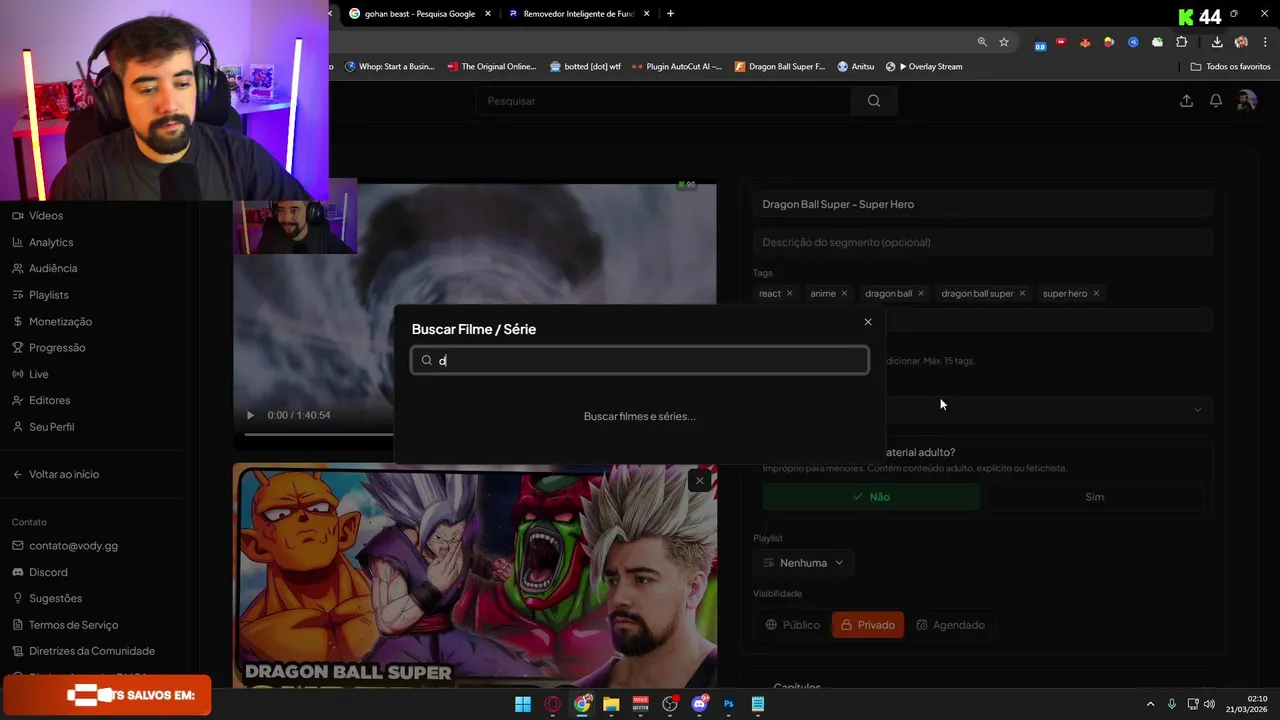Click the magnifier search button in header
This screenshot has width=1280, height=720.
(x=874, y=101)
